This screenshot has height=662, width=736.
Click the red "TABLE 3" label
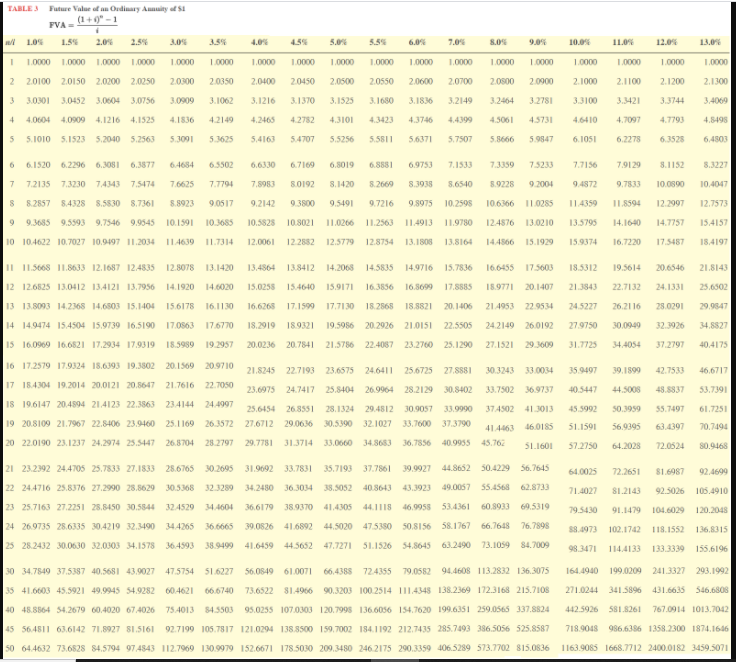(x=23, y=8)
